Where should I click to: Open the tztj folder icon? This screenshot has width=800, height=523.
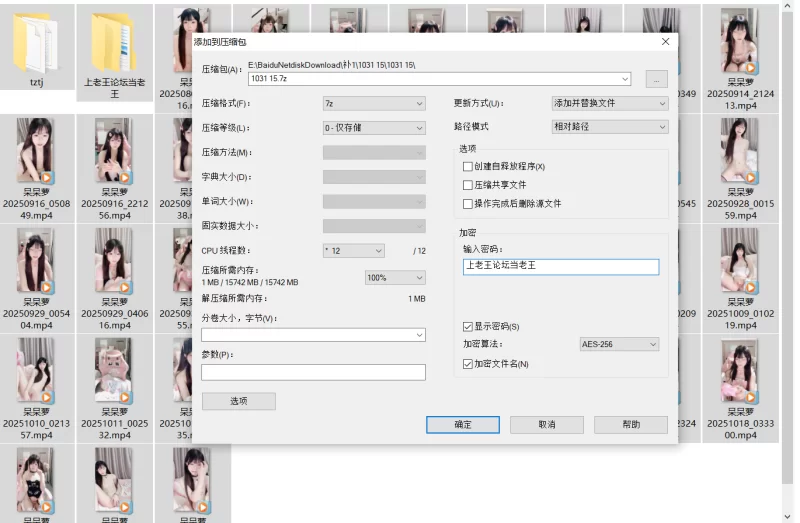click(36, 43)
